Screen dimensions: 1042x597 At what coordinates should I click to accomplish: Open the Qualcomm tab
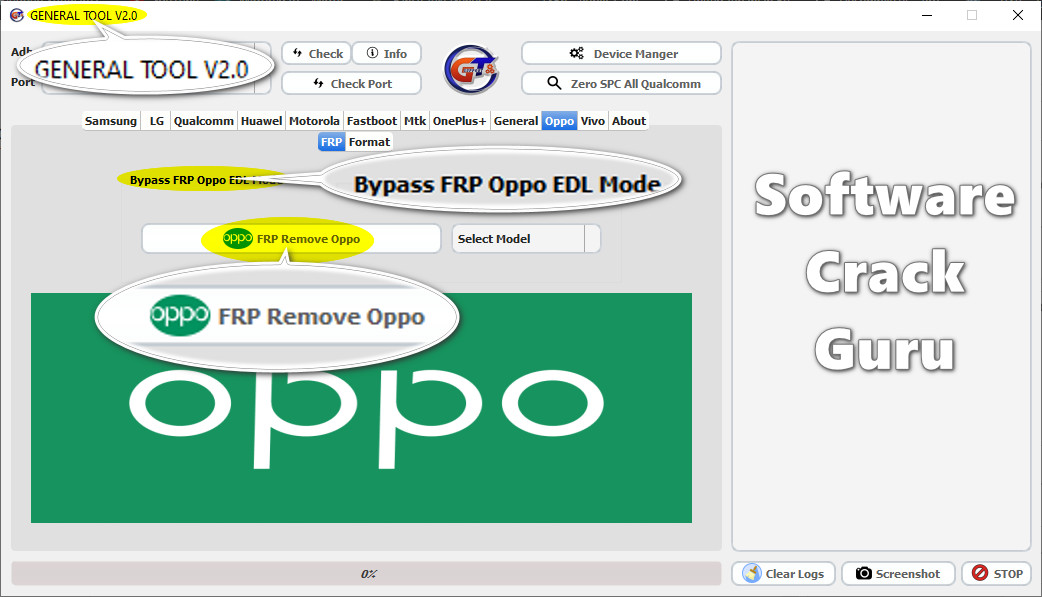(203, 121)
